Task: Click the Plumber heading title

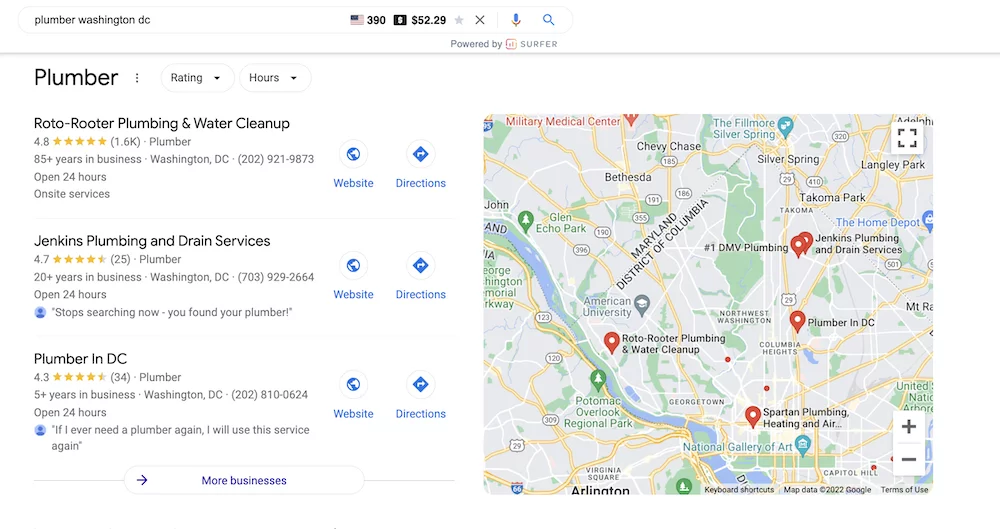Action: (76, 77)
